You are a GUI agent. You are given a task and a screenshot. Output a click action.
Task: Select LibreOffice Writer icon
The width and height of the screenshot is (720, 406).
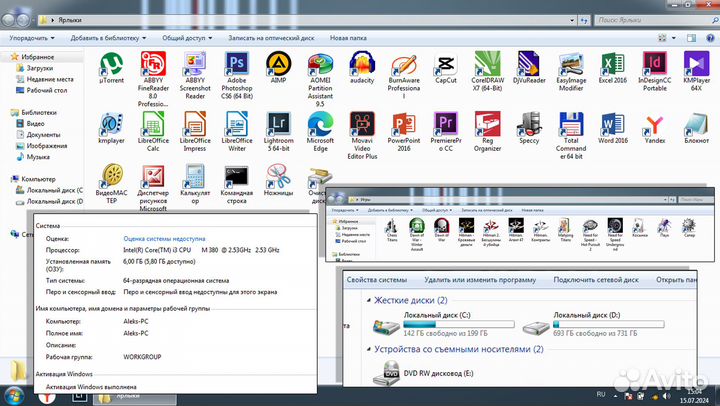tap(236, 131)
